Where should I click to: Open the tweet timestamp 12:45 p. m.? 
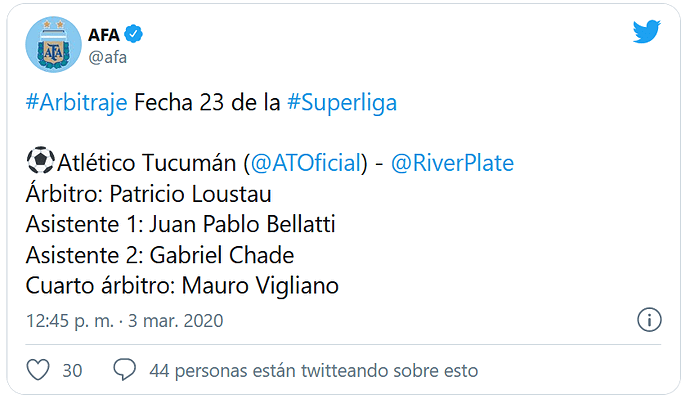(x=70, y=321)
